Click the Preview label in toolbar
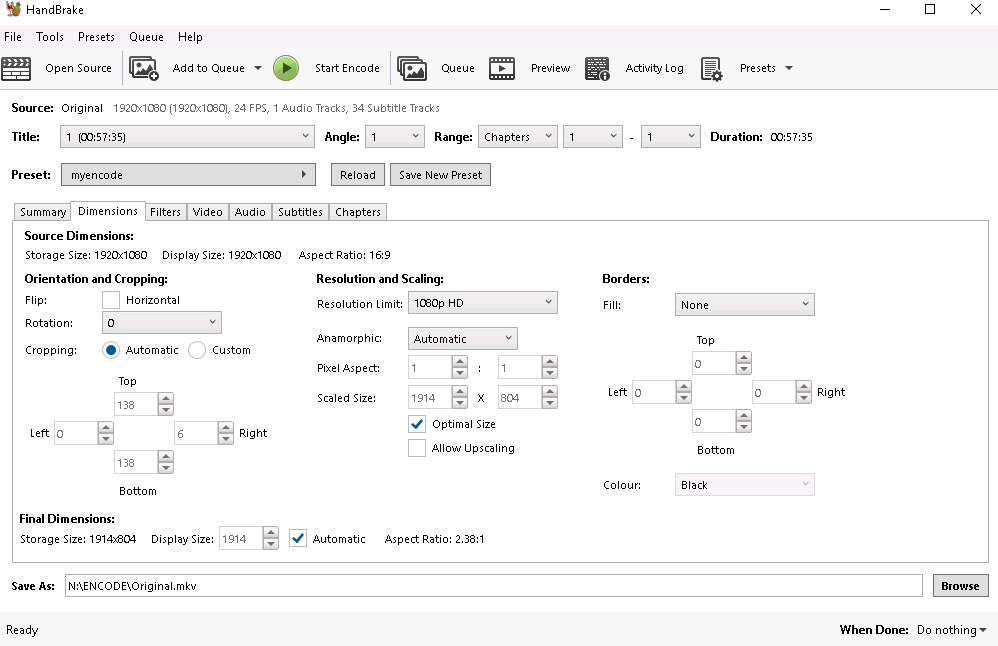Image resolution: width=998 pixels, height=646 pixels. pyautogui.click(x=551, y=68)
